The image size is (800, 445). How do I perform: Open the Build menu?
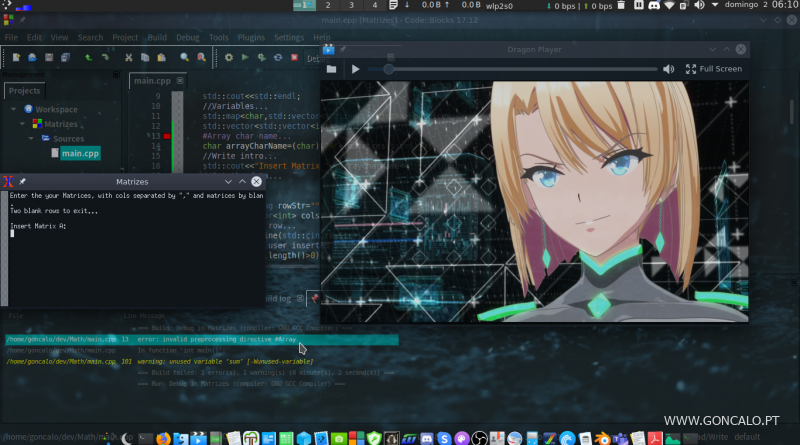click(156, 37)
